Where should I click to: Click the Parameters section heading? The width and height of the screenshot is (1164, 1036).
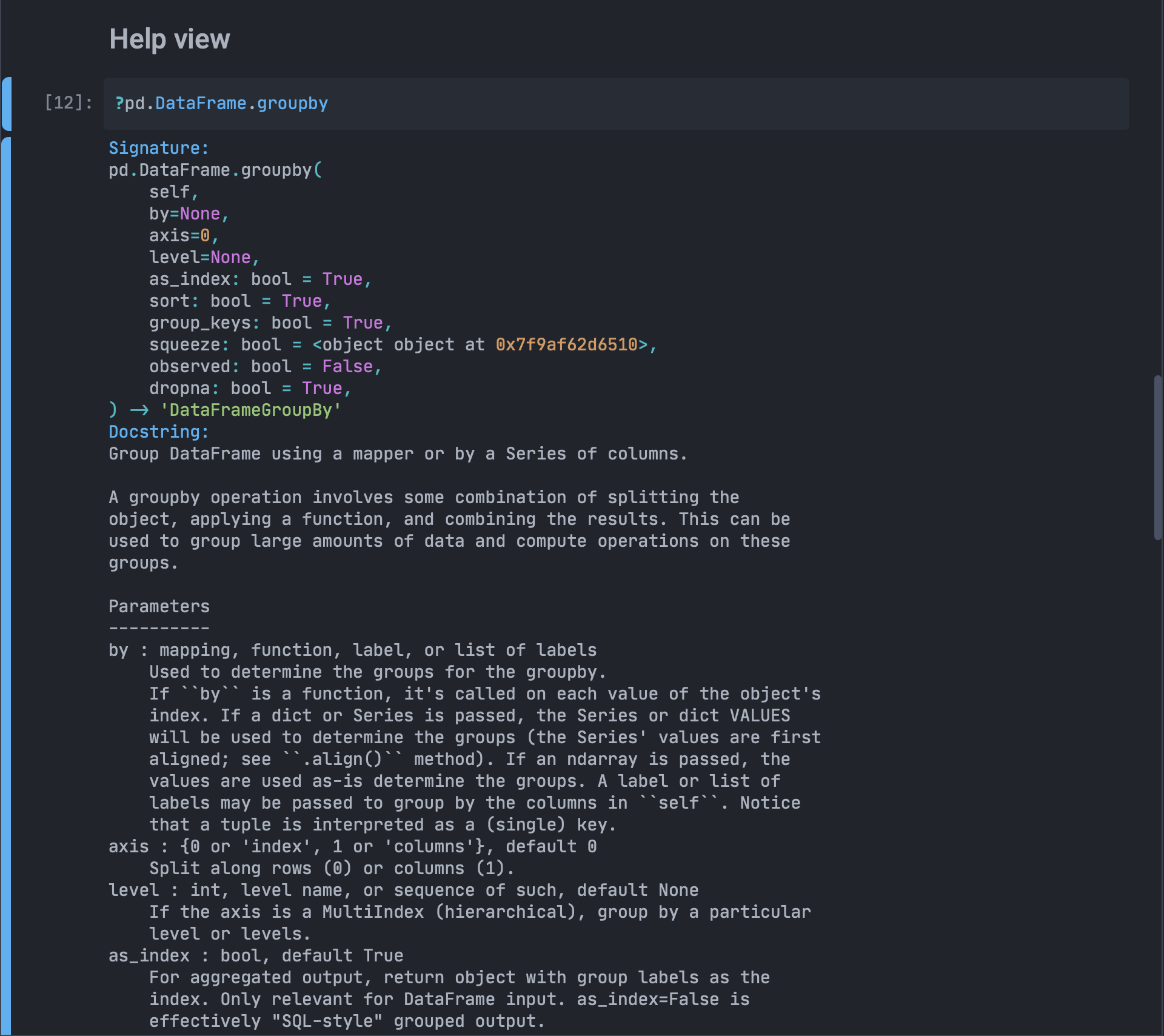tap(159, 606)
